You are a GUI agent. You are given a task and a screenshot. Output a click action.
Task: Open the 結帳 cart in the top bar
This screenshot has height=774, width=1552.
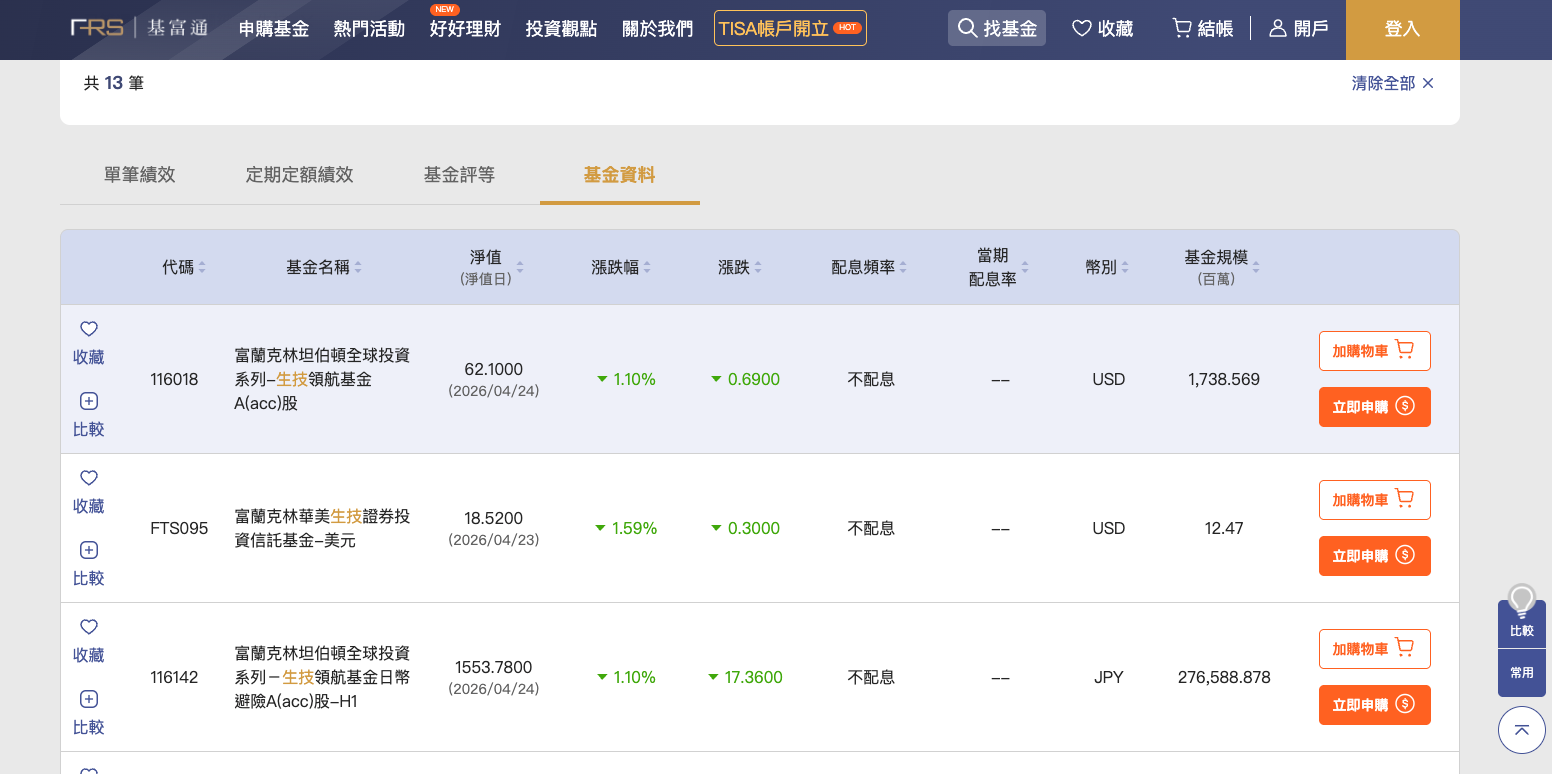coord(1202,29)
